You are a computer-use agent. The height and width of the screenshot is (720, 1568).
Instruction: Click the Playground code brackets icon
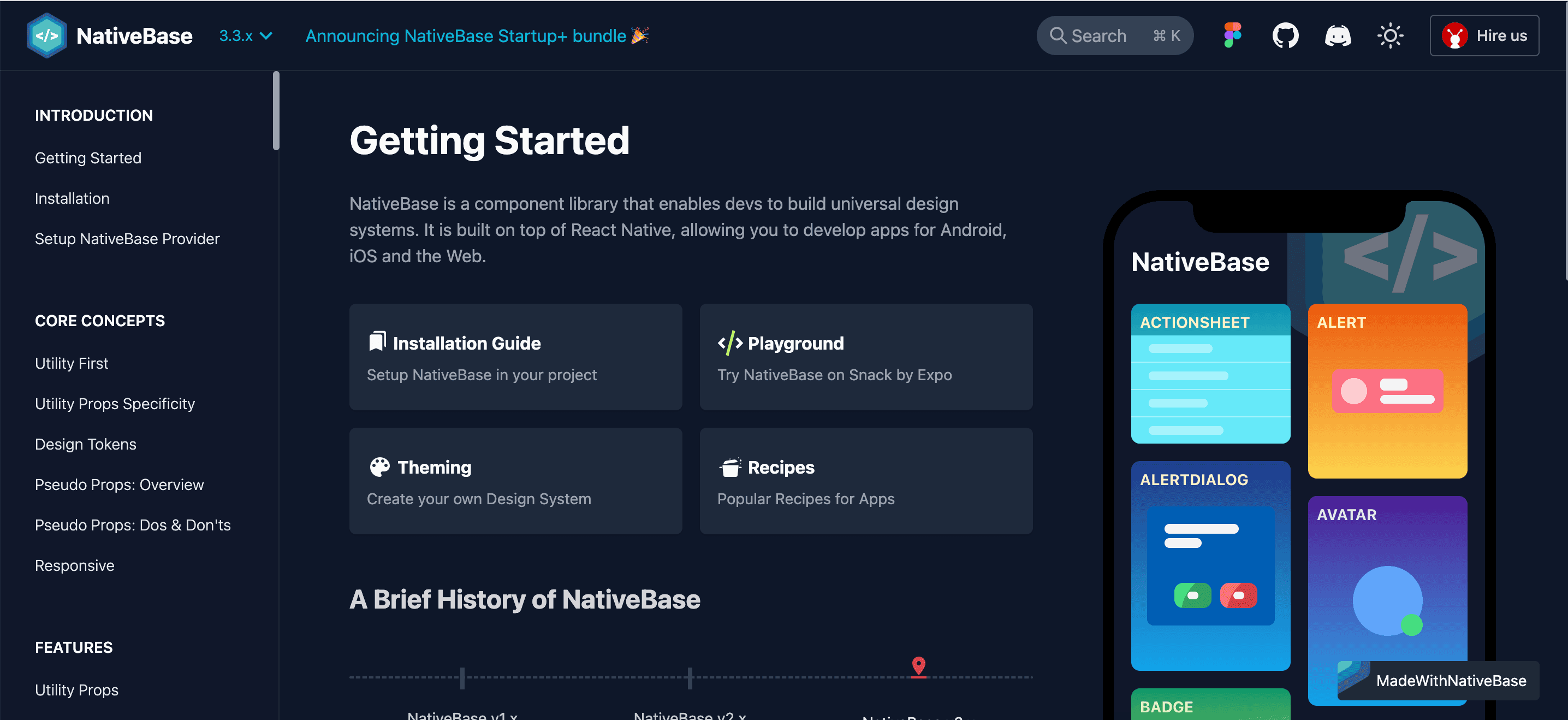tap(729, 343)
